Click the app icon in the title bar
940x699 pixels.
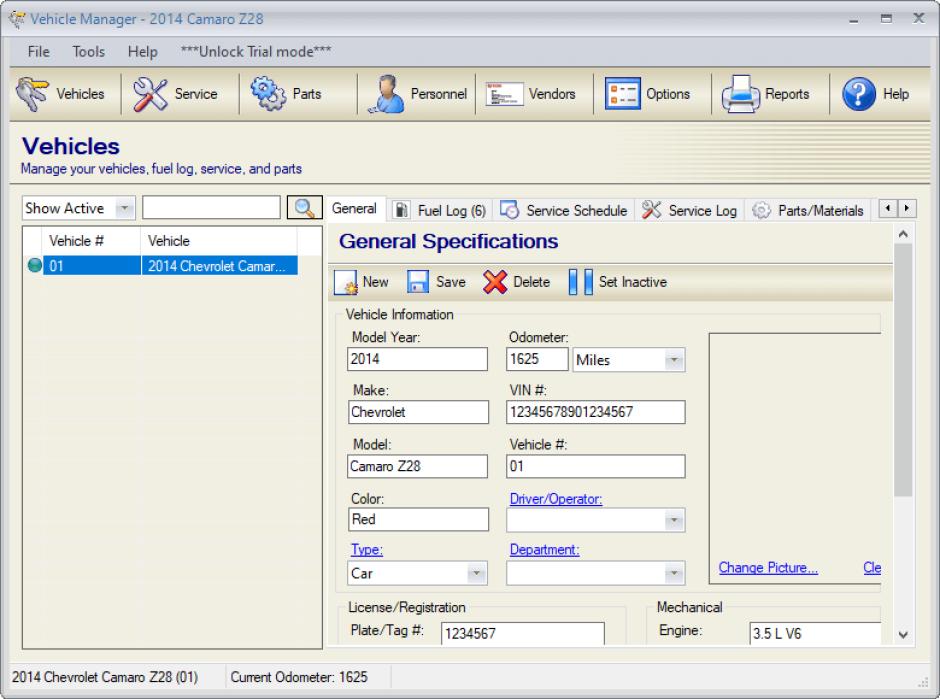click(x=17, y=19)
